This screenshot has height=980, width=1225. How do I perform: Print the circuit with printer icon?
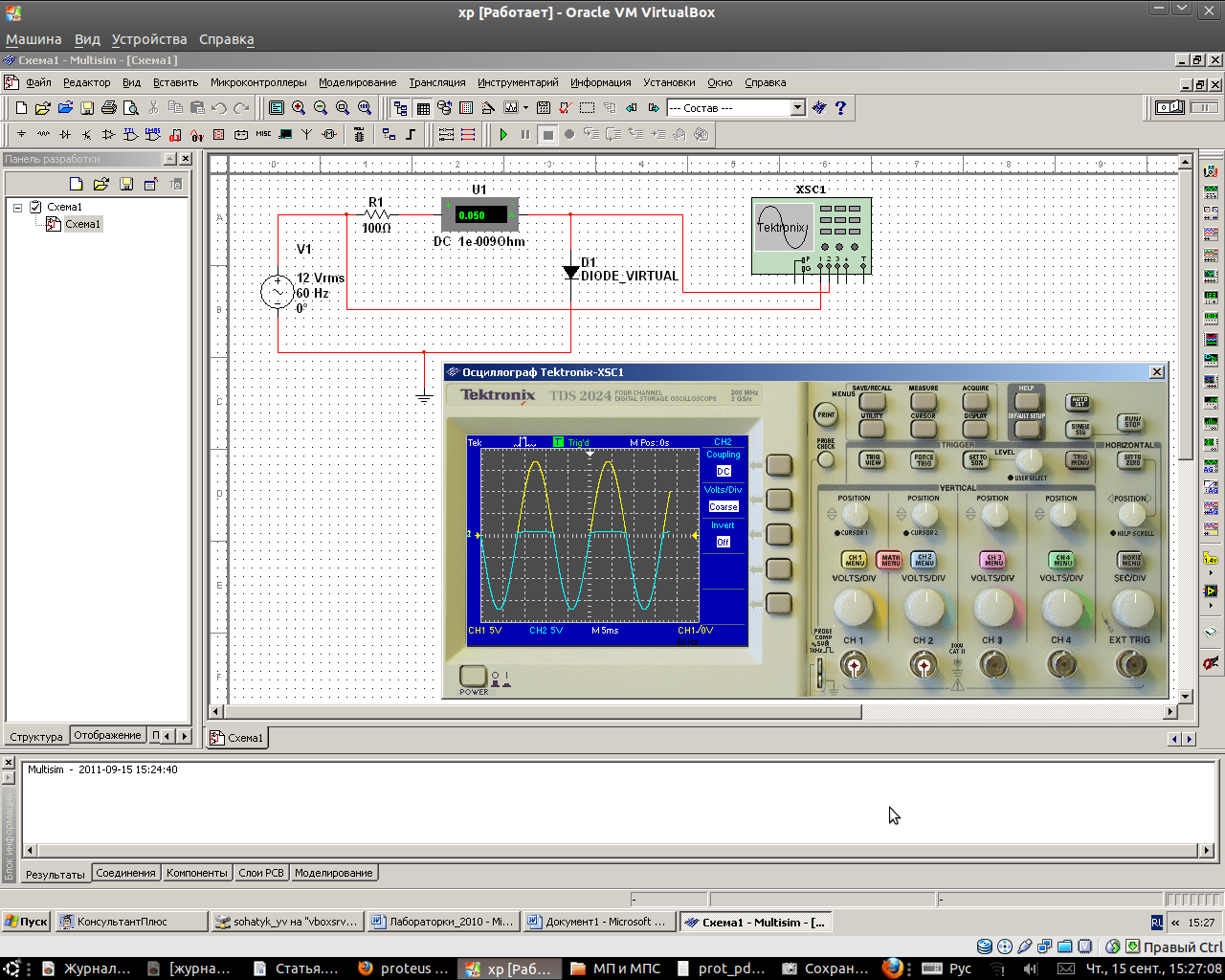tap(109, 108)
